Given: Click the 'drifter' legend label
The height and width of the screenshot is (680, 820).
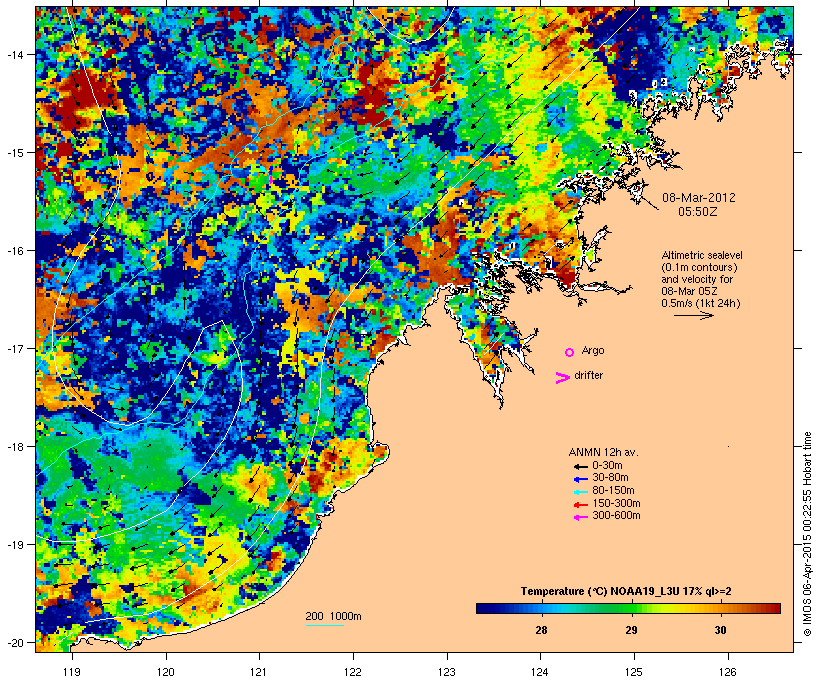Looking at the screenshot, I should point(588,376).
